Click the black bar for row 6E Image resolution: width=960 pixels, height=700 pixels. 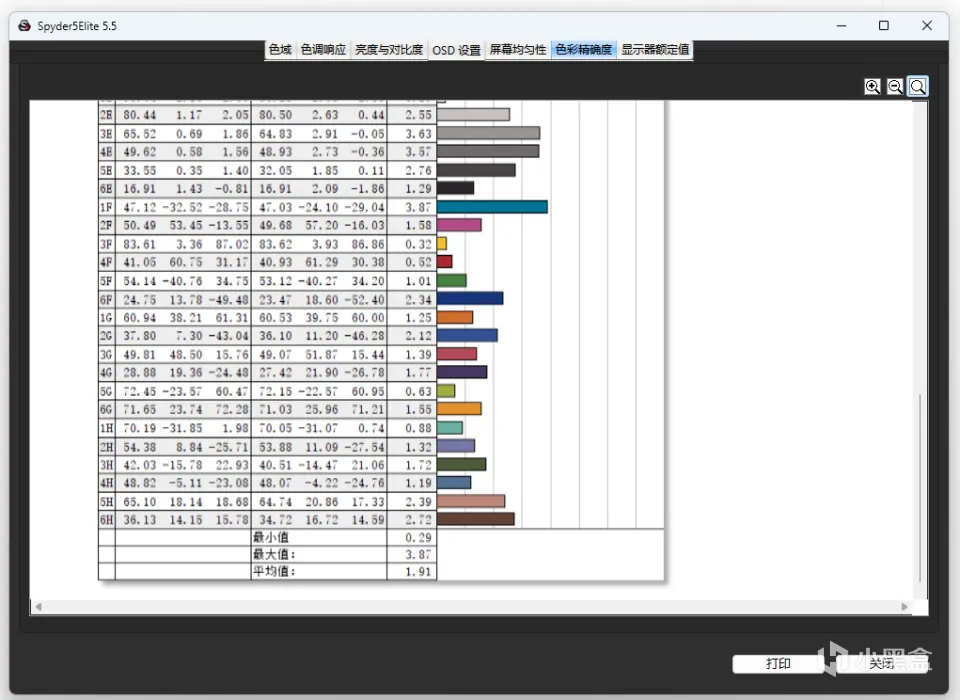coord(456,189)
